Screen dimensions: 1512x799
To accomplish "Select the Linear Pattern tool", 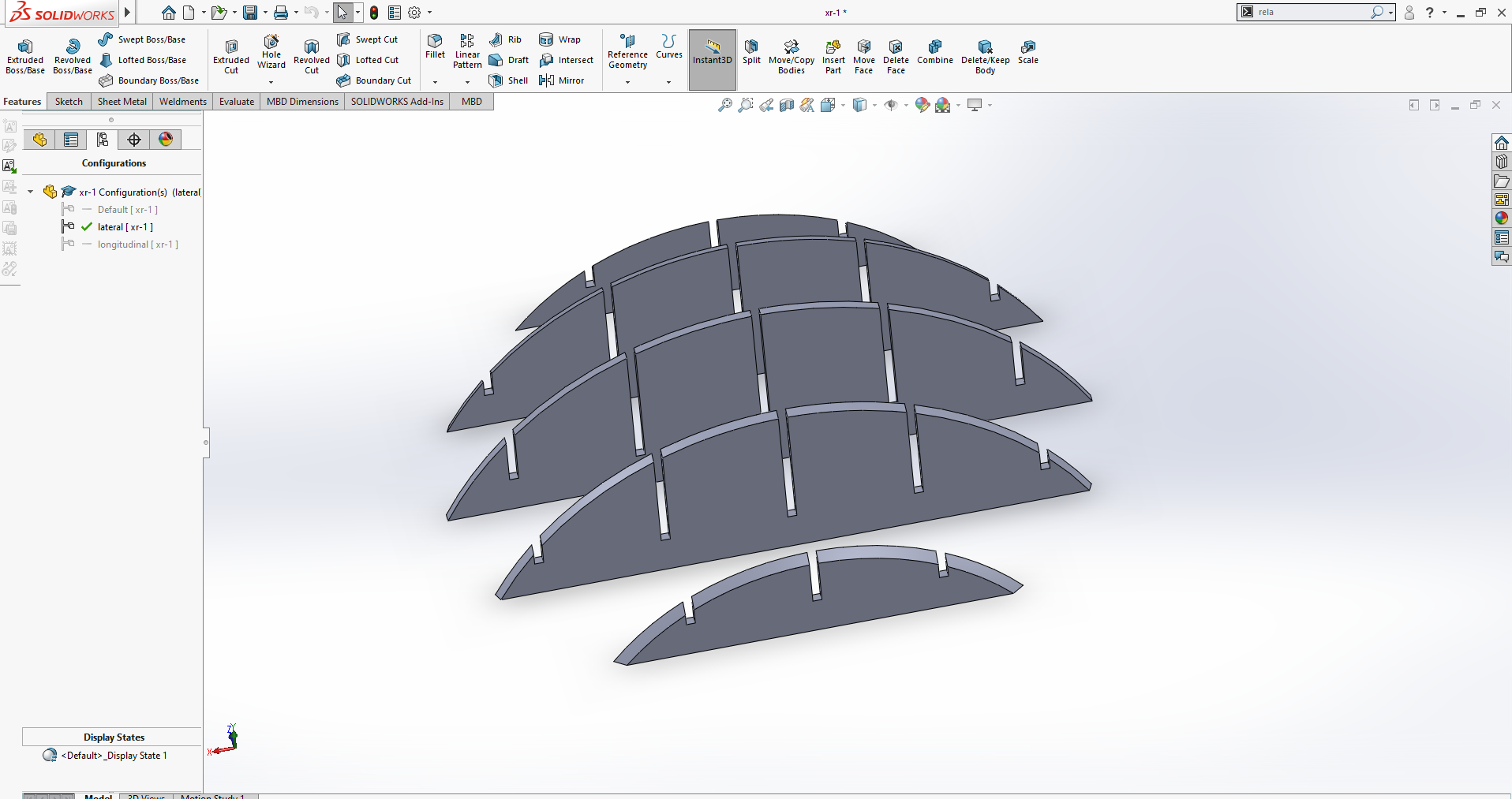I will point(467,52).
